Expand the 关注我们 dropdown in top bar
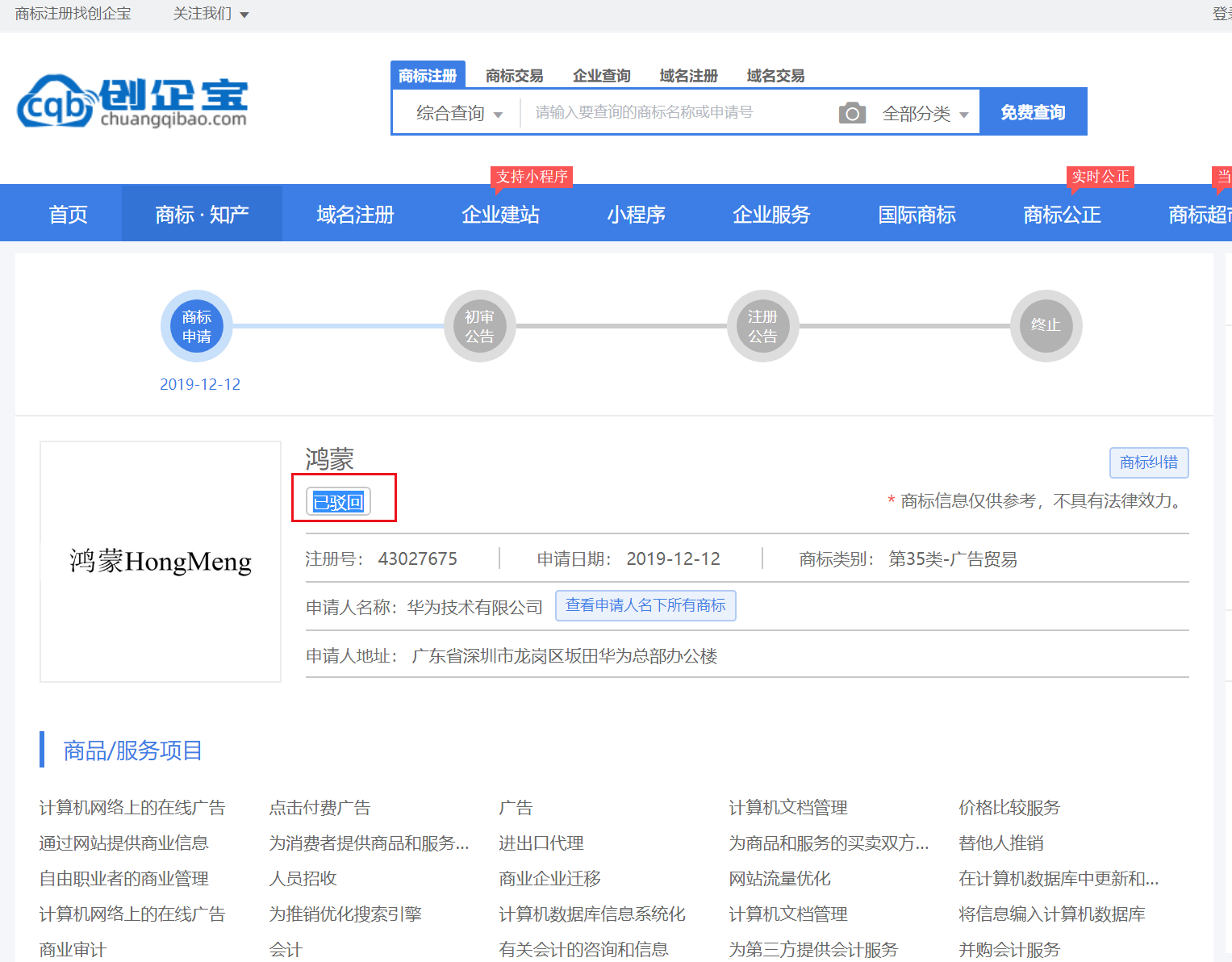The height and width of the screenshot is (962, 1232). point(211,14)
